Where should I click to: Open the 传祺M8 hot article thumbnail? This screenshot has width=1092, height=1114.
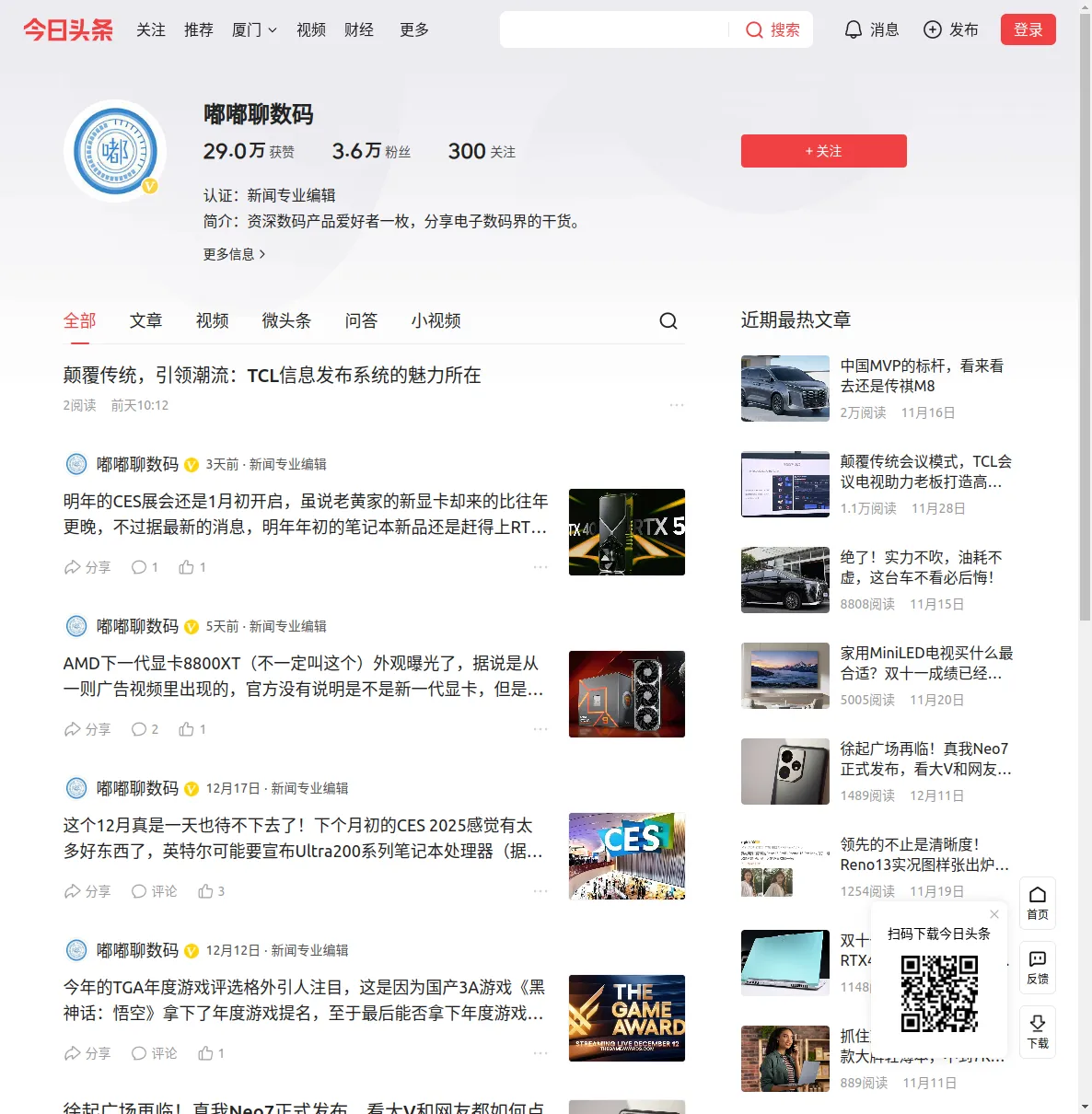click(x=785, y=389)
